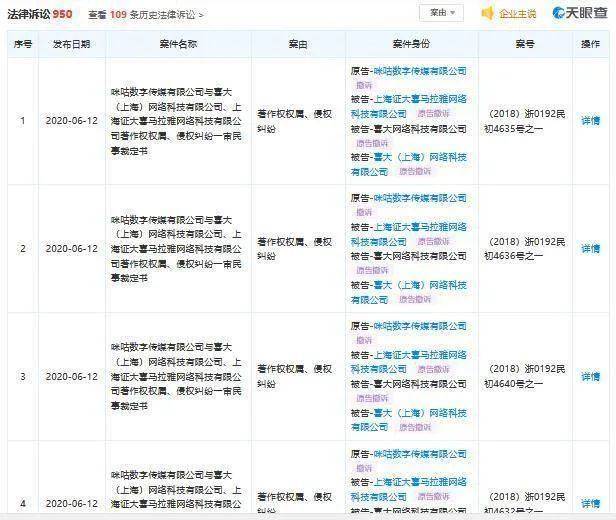The image size is (616, 520).
Task: Click case number (2018)浙0192民初4640号之一
Action: pos(525,376)
